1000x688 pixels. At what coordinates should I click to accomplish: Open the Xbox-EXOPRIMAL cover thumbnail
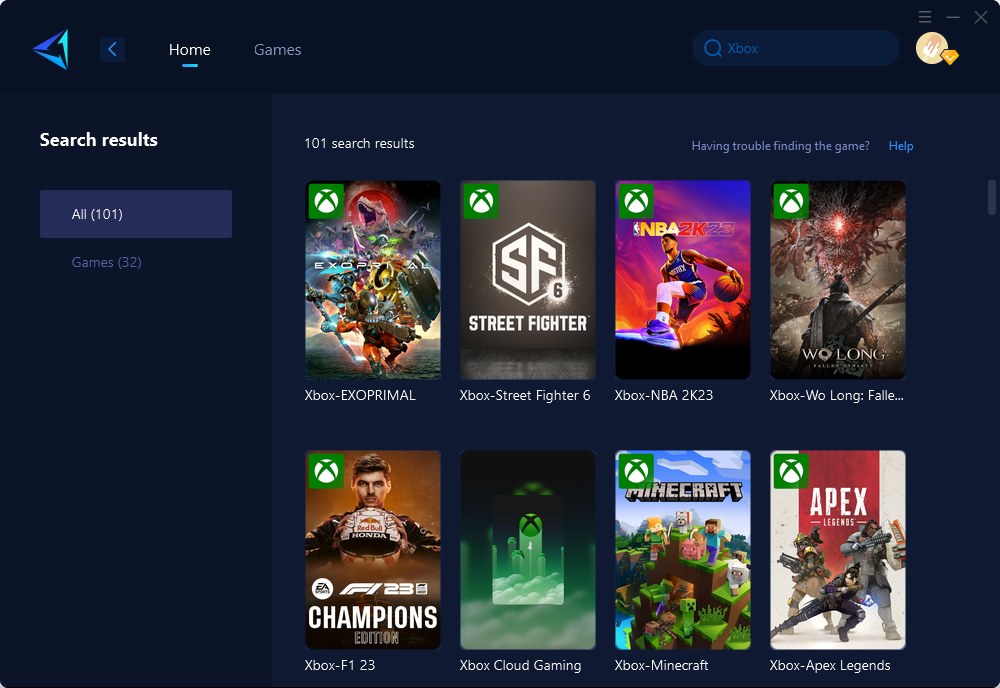coord(373,280)
